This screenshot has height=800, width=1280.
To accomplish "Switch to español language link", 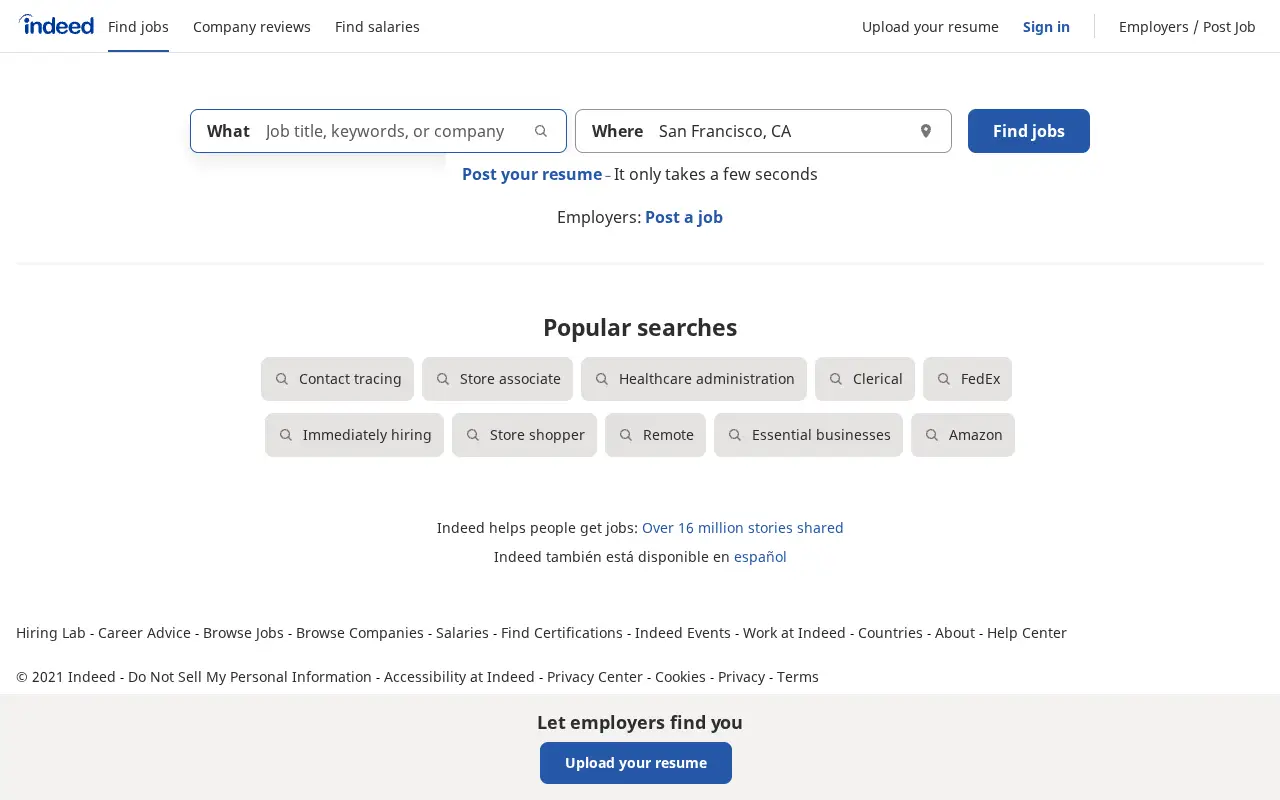I will (x=760, y=557).
